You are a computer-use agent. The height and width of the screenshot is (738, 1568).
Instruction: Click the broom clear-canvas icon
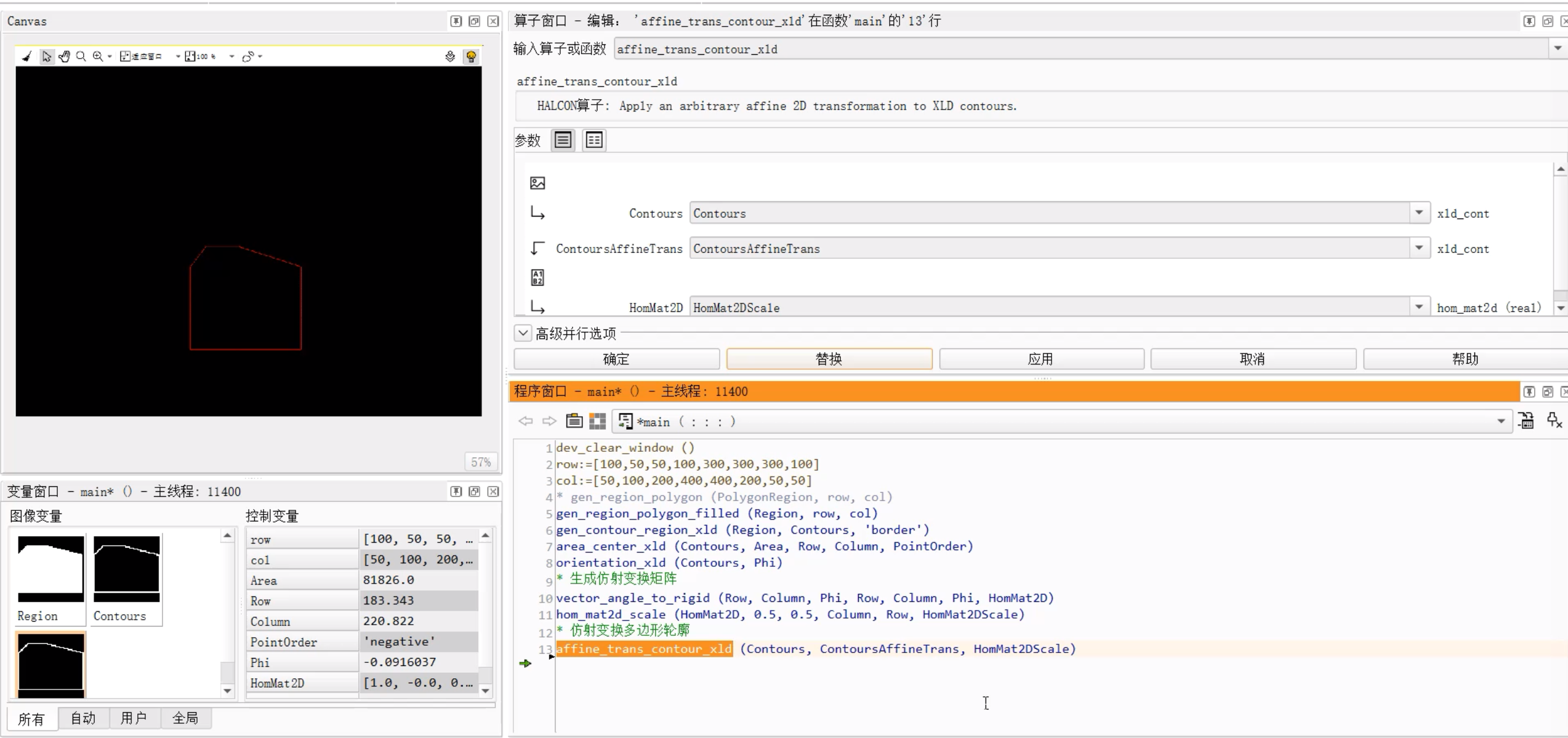tap(26, 56)
